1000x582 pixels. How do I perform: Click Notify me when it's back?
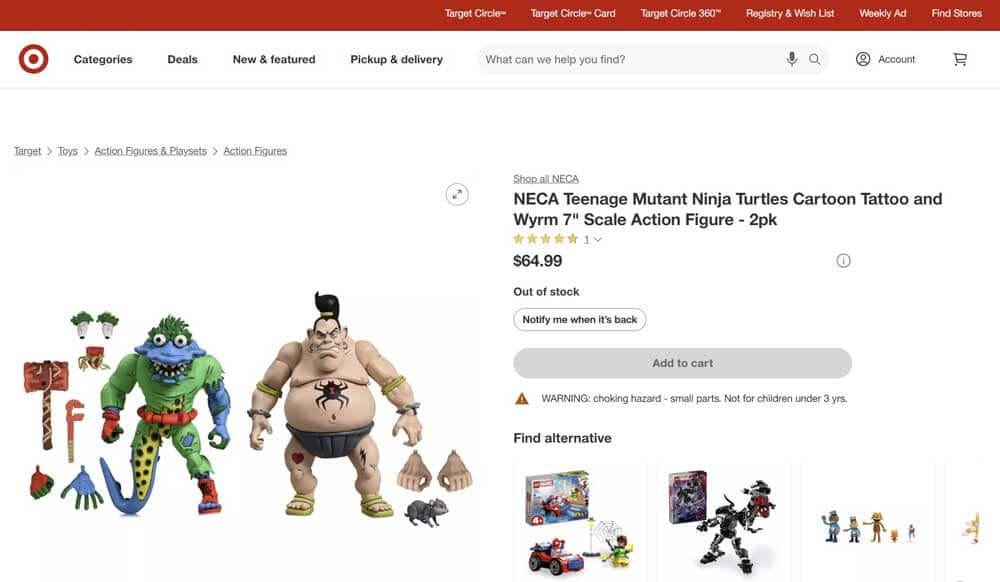[579, 319]
